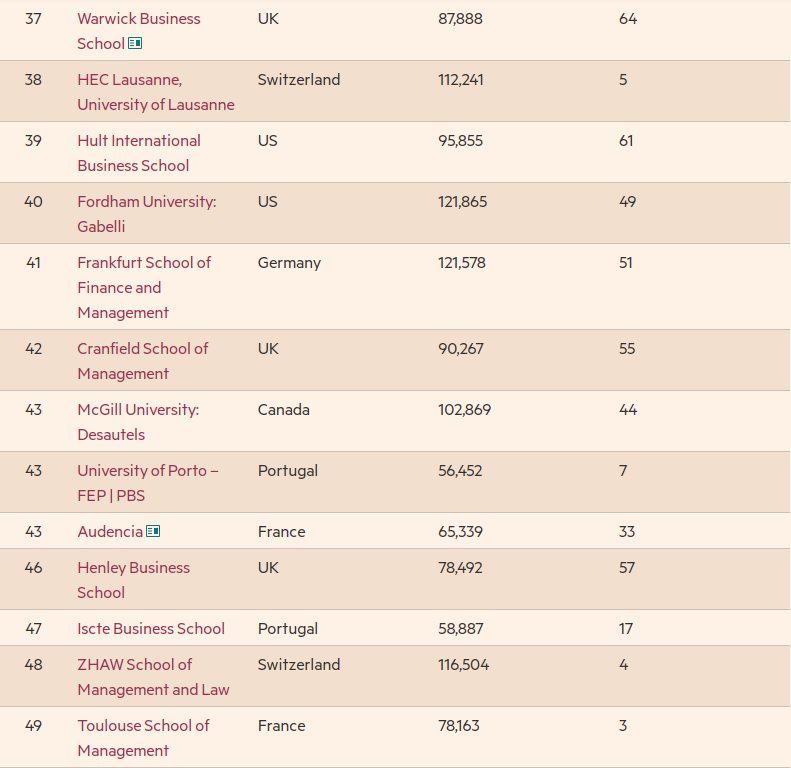The width and height of the screenshot is (791, 768).
Task: Open Fordham University: Gabelli link
Action: point(147,214)
